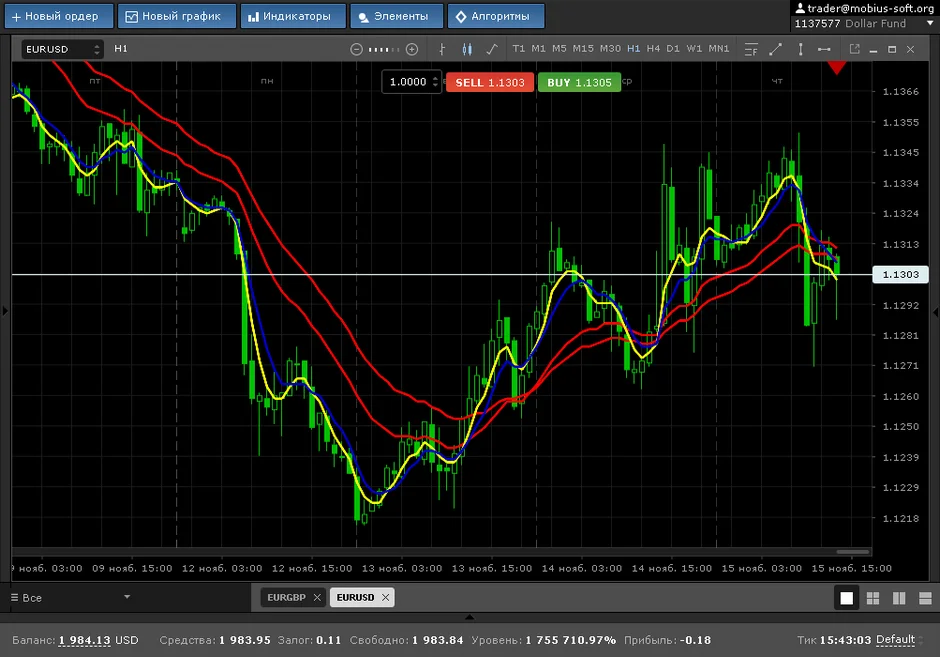Close the EURUSD tab

point(385,597)
